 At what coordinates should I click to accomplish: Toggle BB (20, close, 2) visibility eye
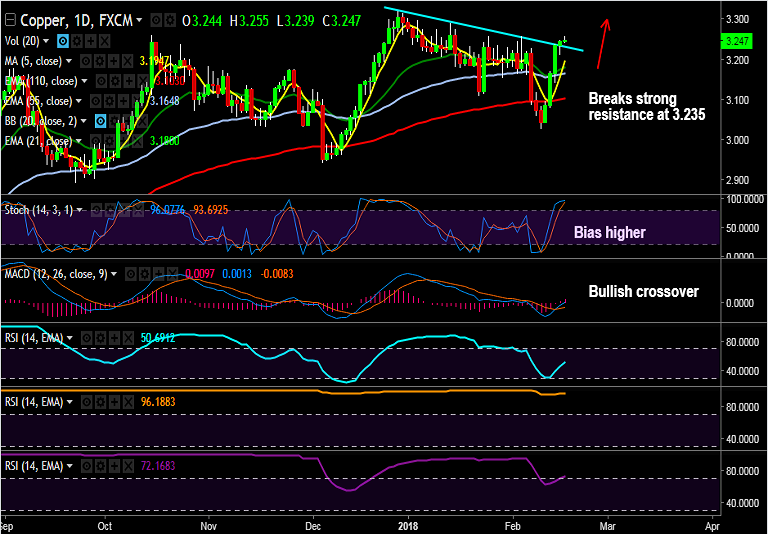(100, 121)
